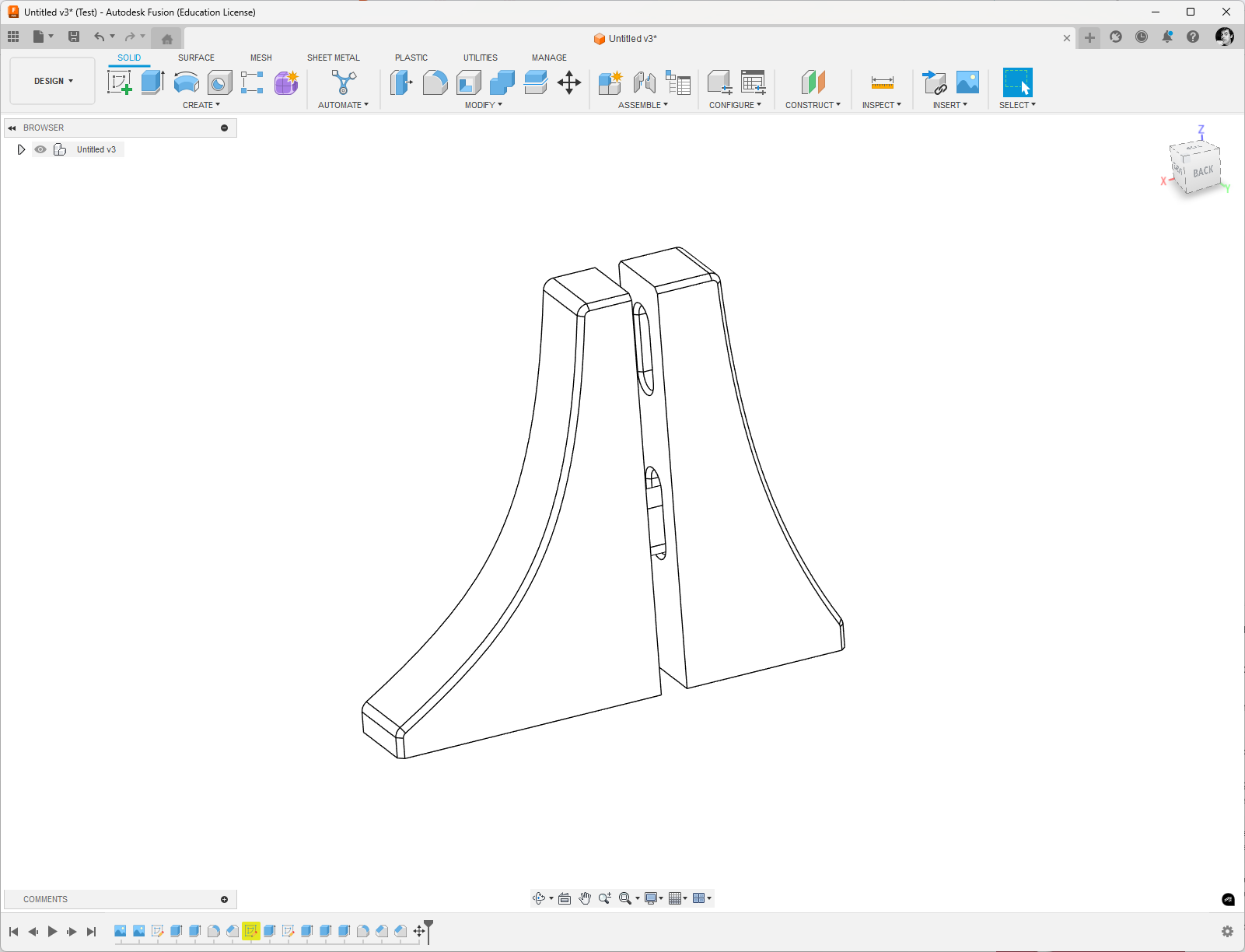Click the Browser panel options dot
The image size is (1245, 952).
pyautogui.click(x=225, y=128)
